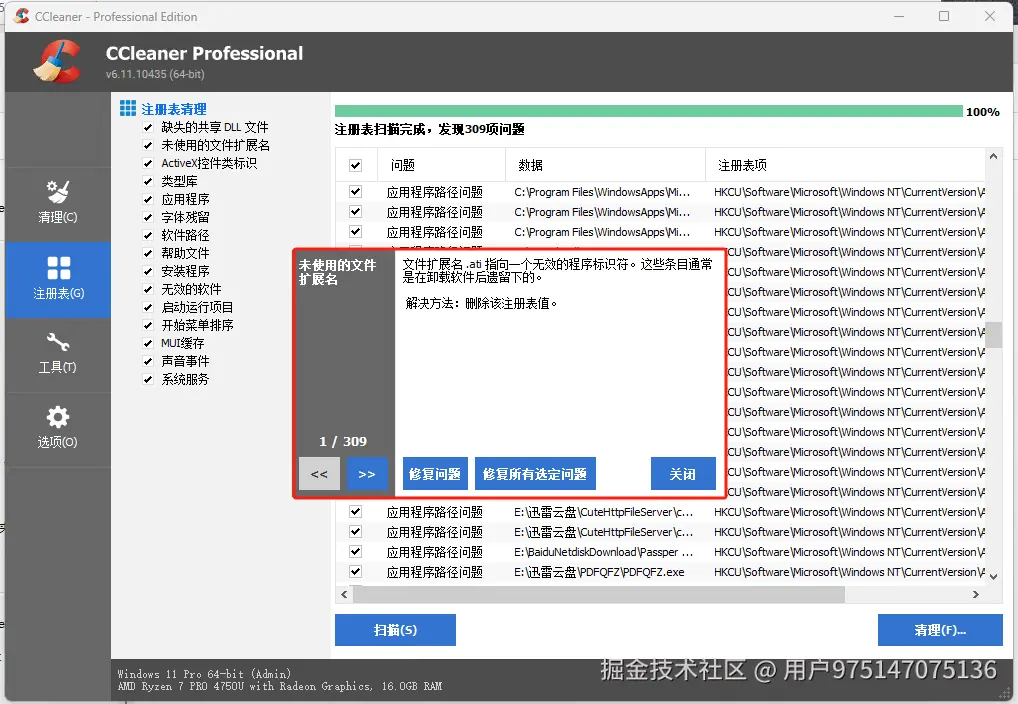Toggle the 系统服务 checkbox

coord(148,379)
